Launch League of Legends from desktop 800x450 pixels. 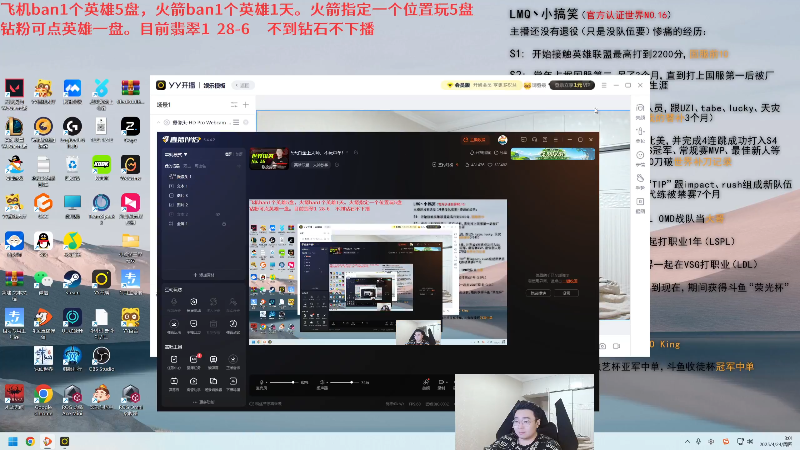tap(14, 127)
